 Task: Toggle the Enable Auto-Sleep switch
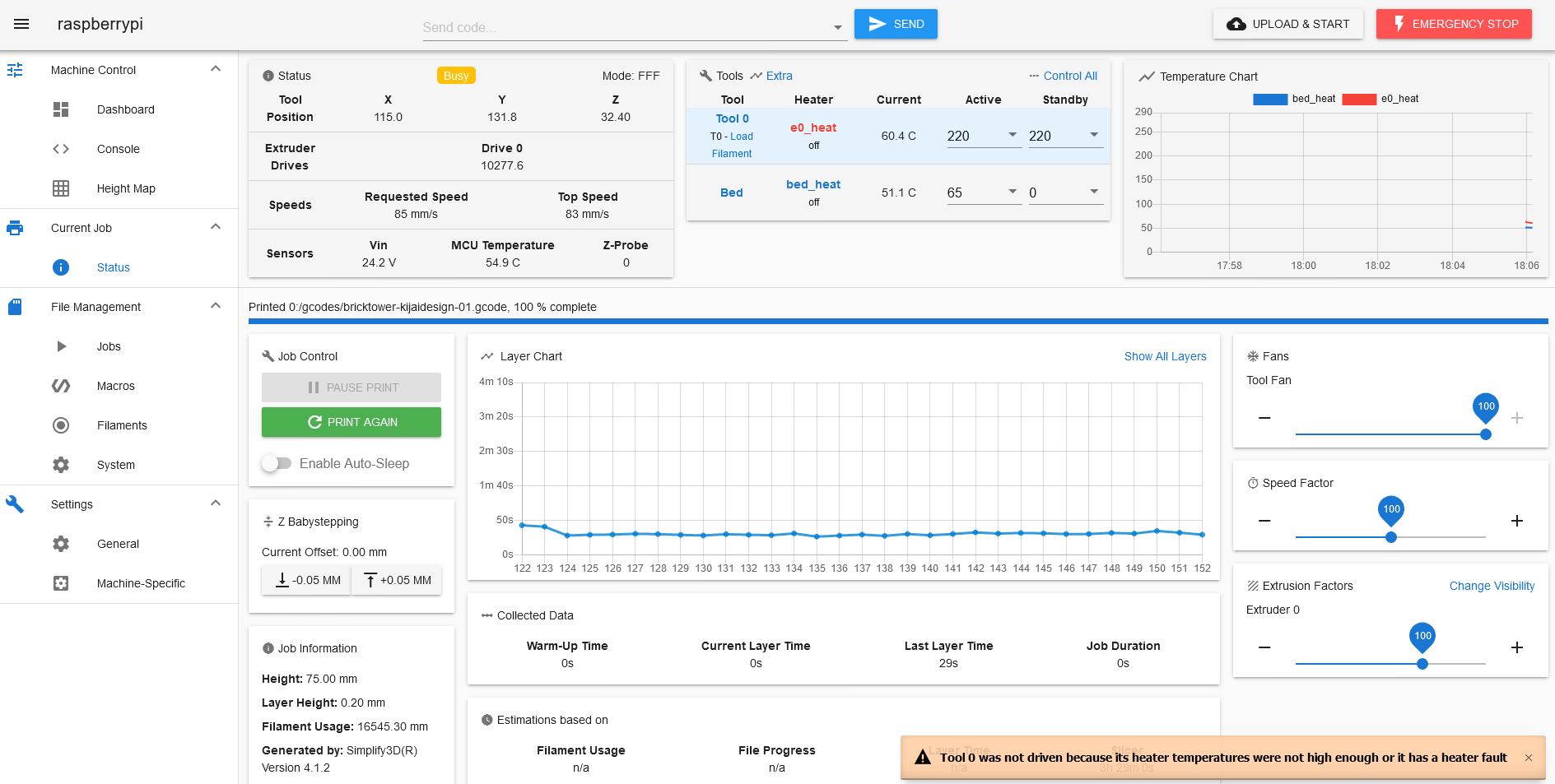click(277, 463)
